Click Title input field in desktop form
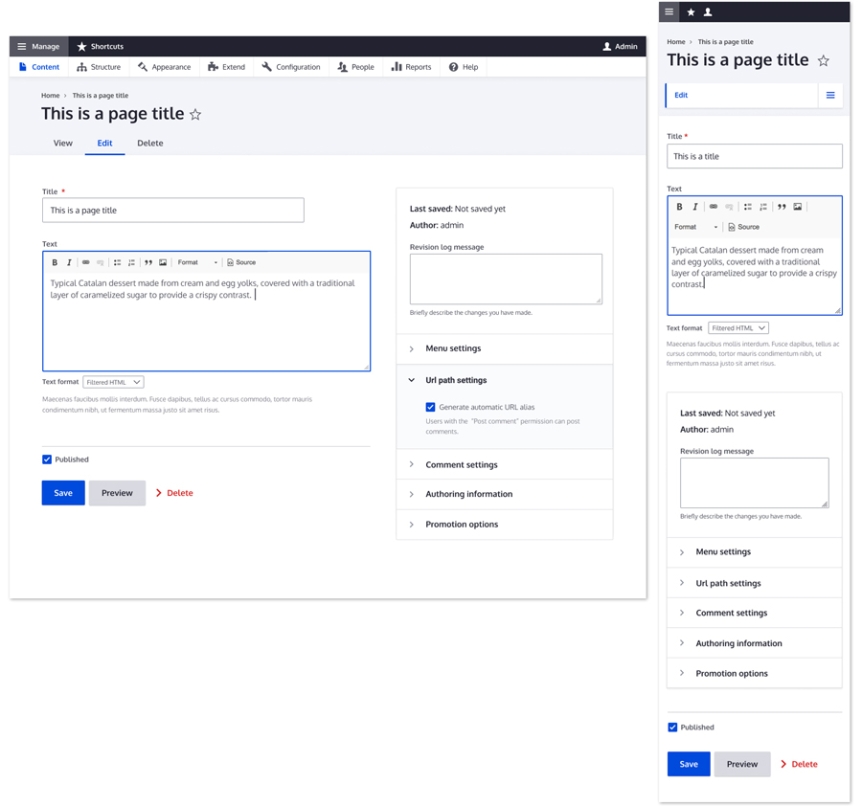The height and width of the screenshot is (806, 862). pyautogui.click(x=173, y=210)
